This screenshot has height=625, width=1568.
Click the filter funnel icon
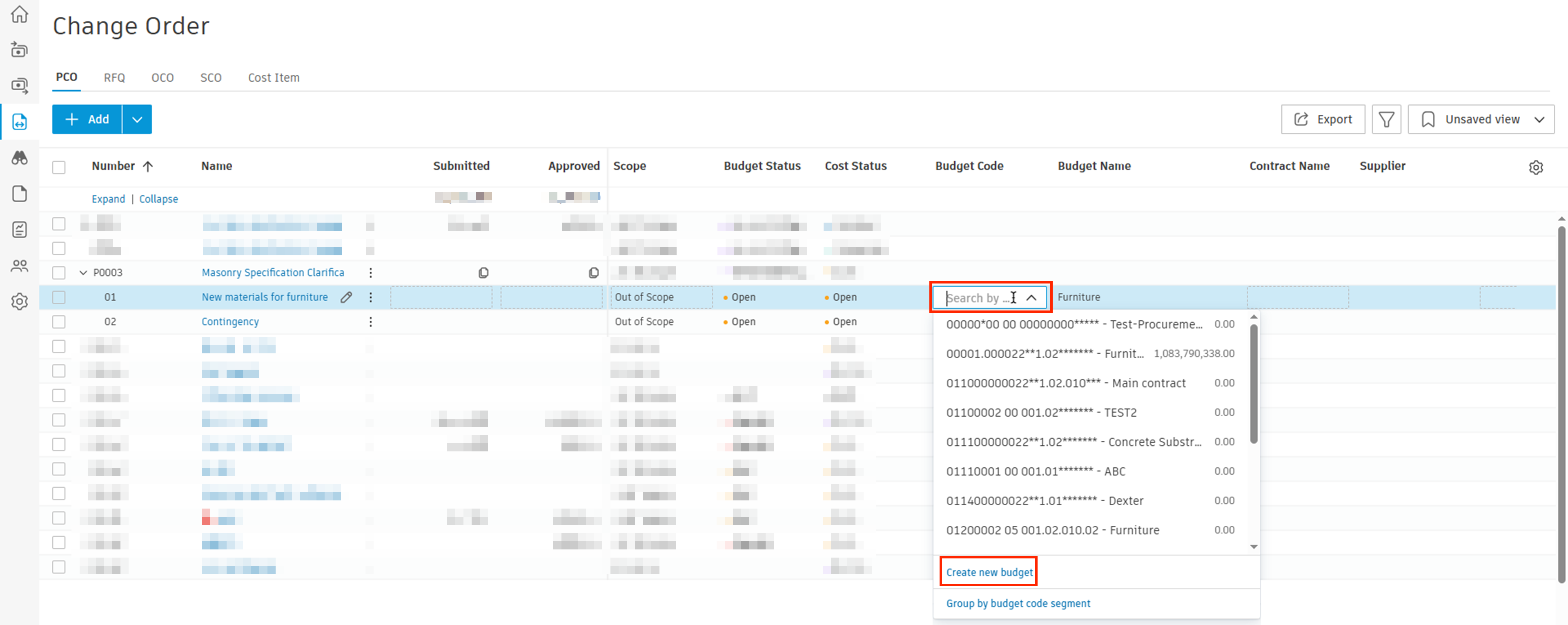tap(1386, 119)
